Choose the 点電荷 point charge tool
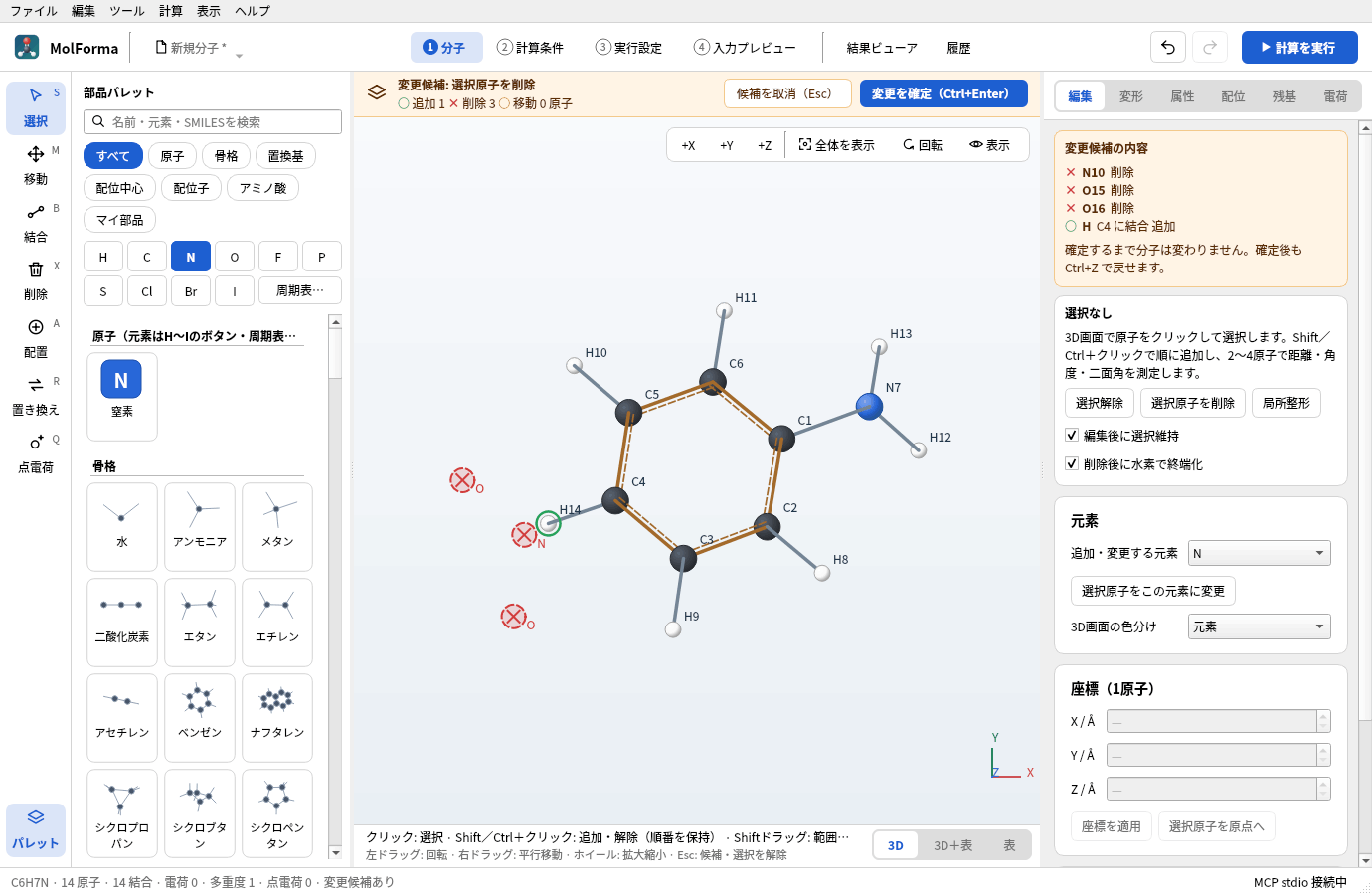 pos(36,453)
